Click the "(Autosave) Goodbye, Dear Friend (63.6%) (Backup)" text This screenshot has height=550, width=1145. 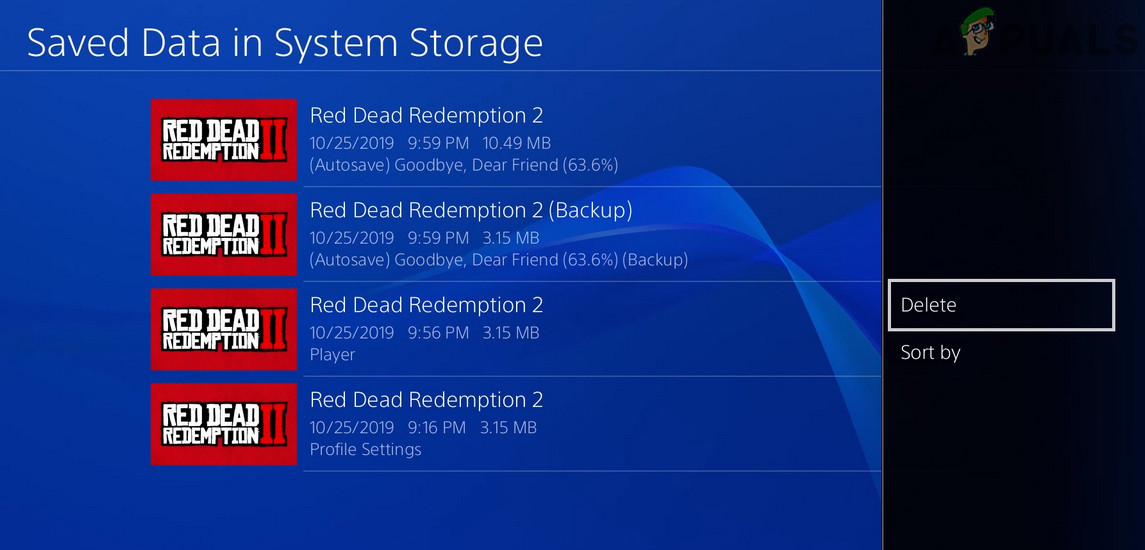[x=498, y=260]
